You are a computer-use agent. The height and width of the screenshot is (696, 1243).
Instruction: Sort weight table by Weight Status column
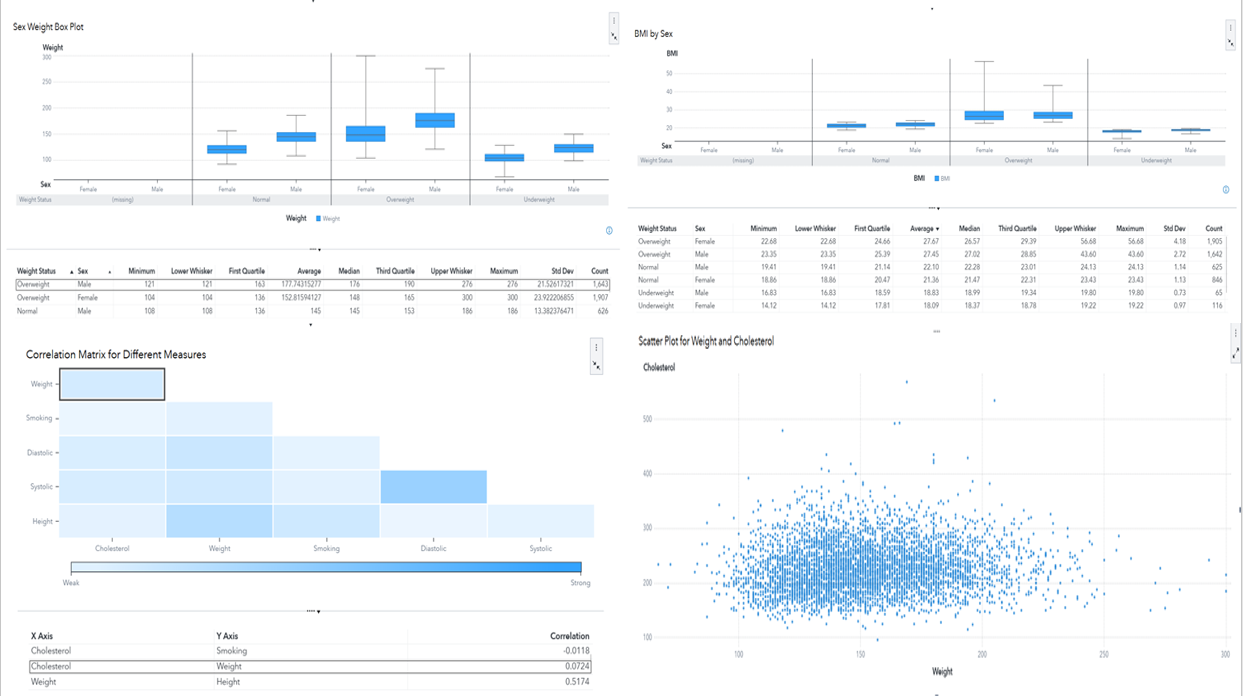click(37, 271)
